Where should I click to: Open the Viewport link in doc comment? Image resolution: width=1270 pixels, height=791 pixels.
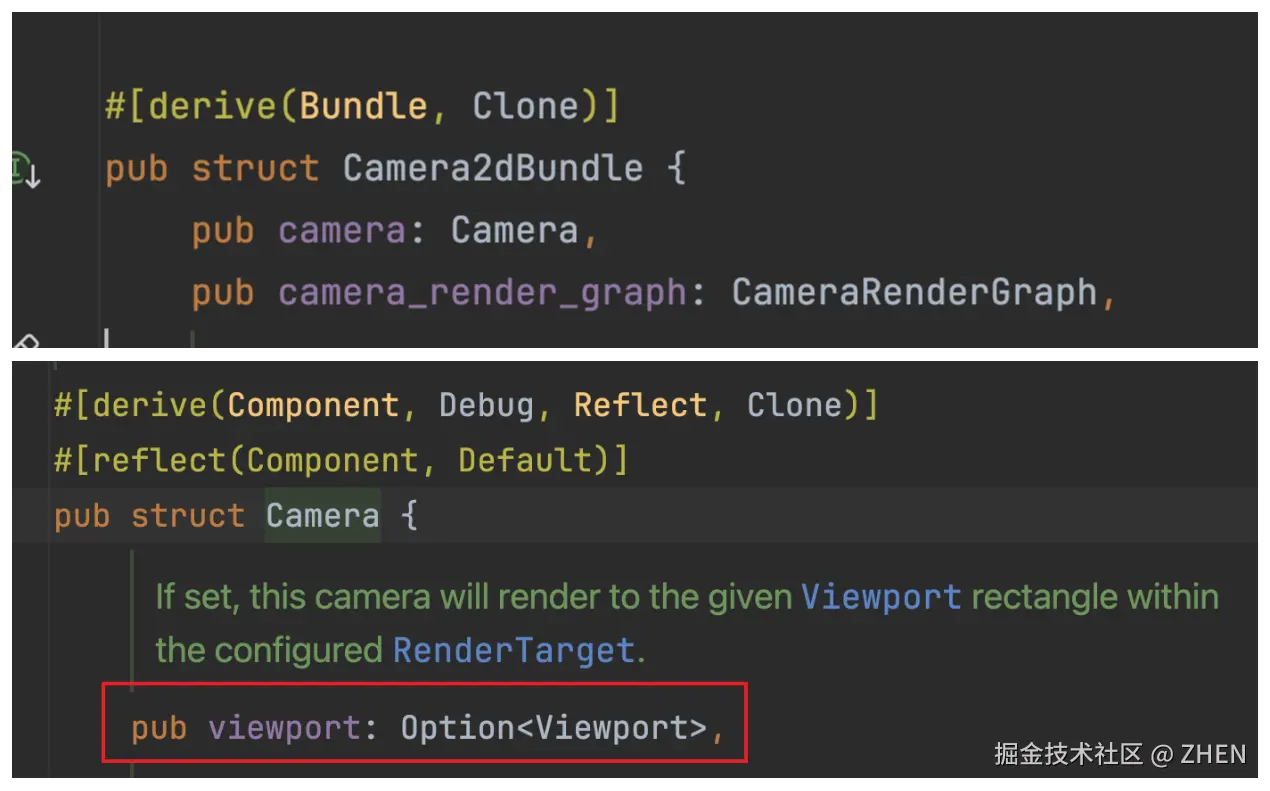click(881, 597)
